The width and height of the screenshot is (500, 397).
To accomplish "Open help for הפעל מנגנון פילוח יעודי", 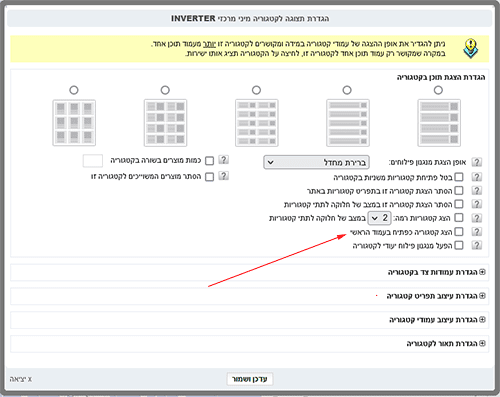I will click(x=477, y=245).
